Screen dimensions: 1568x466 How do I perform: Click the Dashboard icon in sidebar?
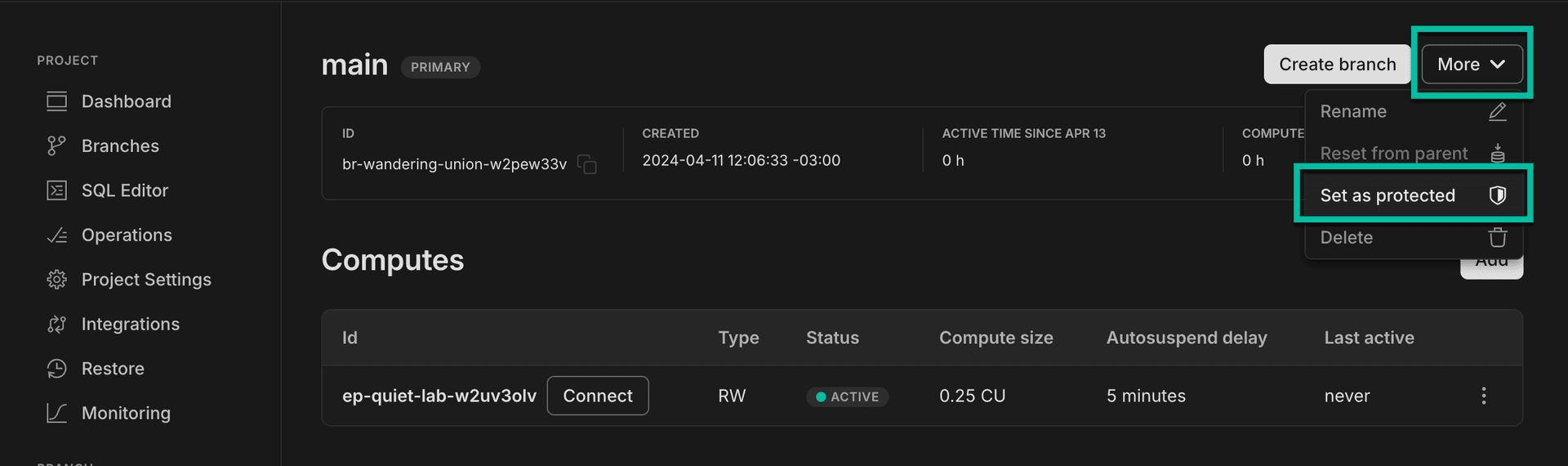(x=56, y=101)
